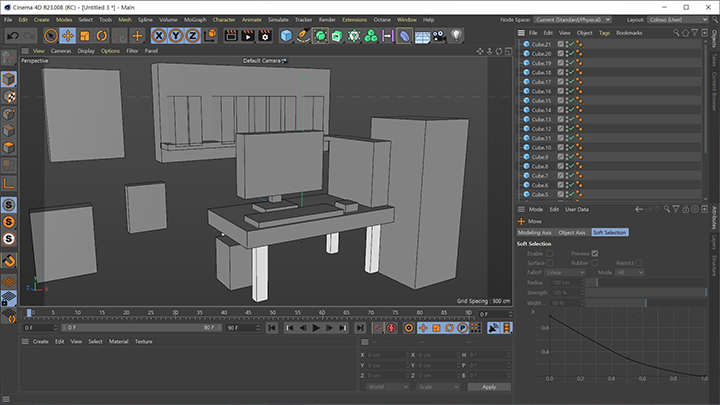This screenshot has height=405, width=720.
Task: Toggle the Restrict checkbox
Action: (639, 263)
